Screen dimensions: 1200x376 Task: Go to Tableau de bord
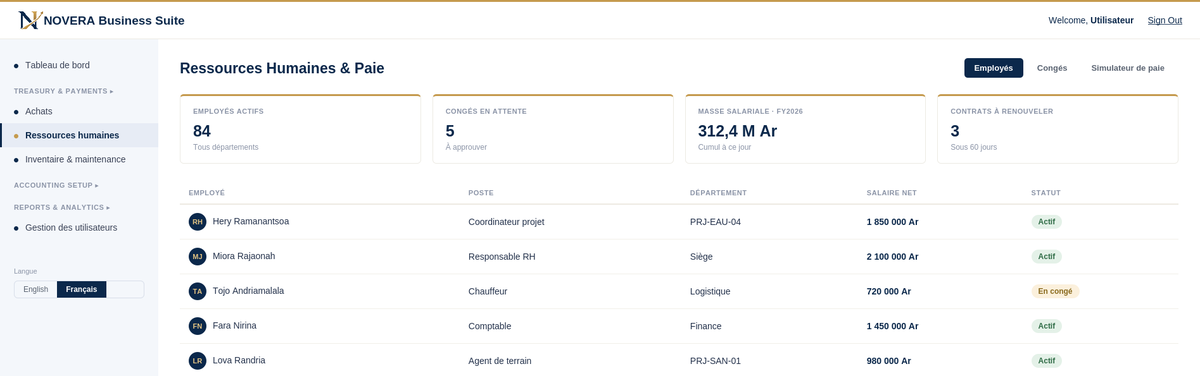(79, 65)
